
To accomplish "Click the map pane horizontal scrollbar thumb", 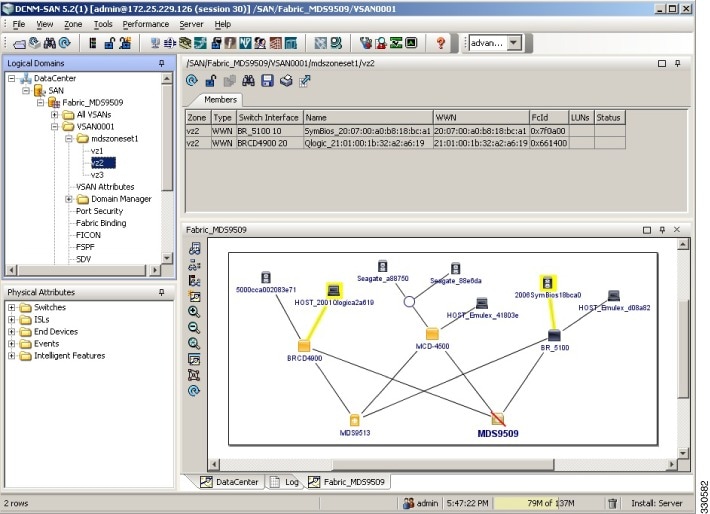I will (x=443, y=464).
